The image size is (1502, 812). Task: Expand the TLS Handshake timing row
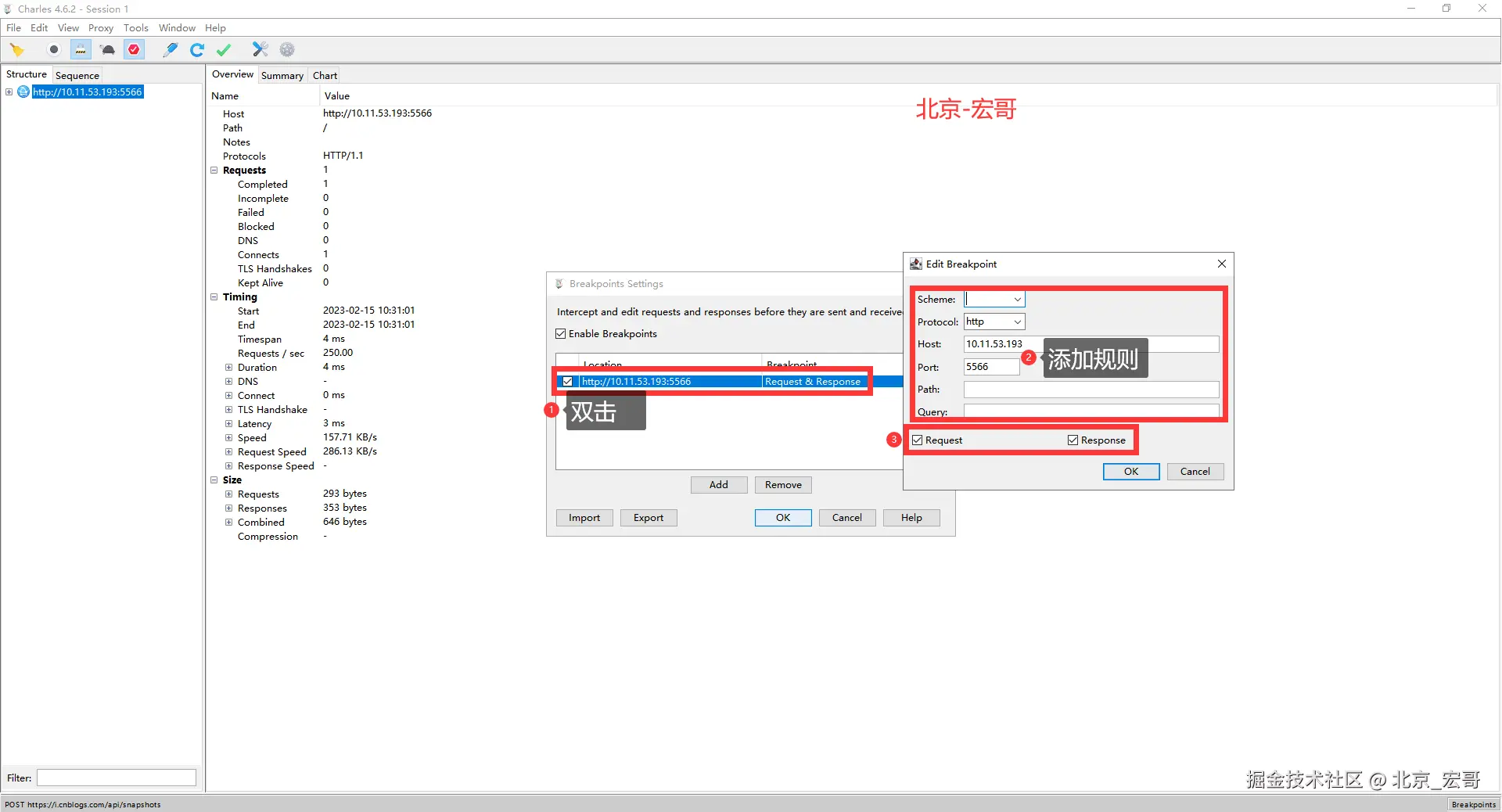click(229, 410)
